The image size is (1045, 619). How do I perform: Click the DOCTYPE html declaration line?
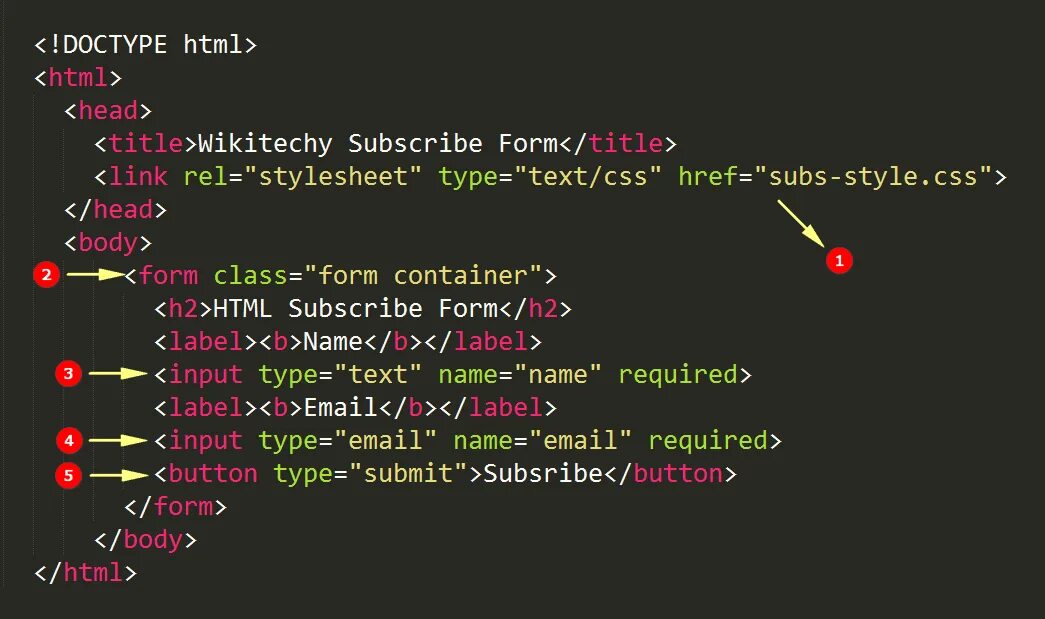pos(145,45)
